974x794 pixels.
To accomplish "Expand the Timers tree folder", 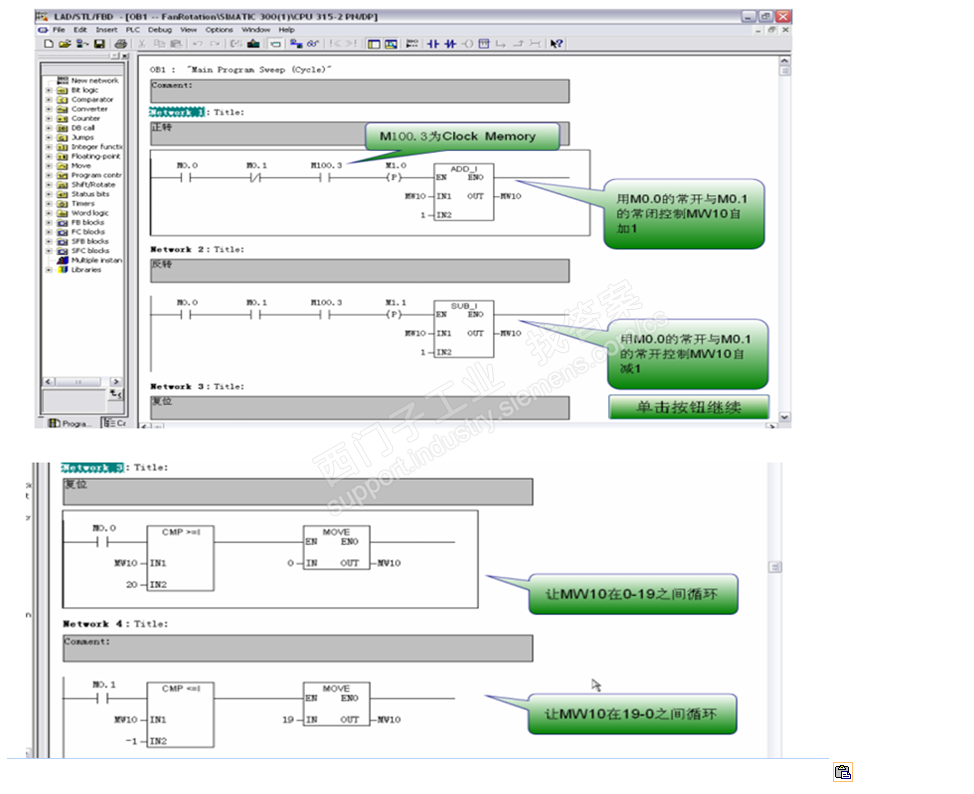I will 49,204.
